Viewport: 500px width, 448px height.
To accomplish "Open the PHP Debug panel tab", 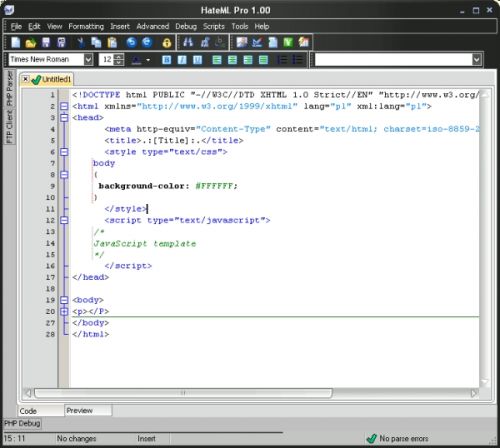I will pos(22,423).
